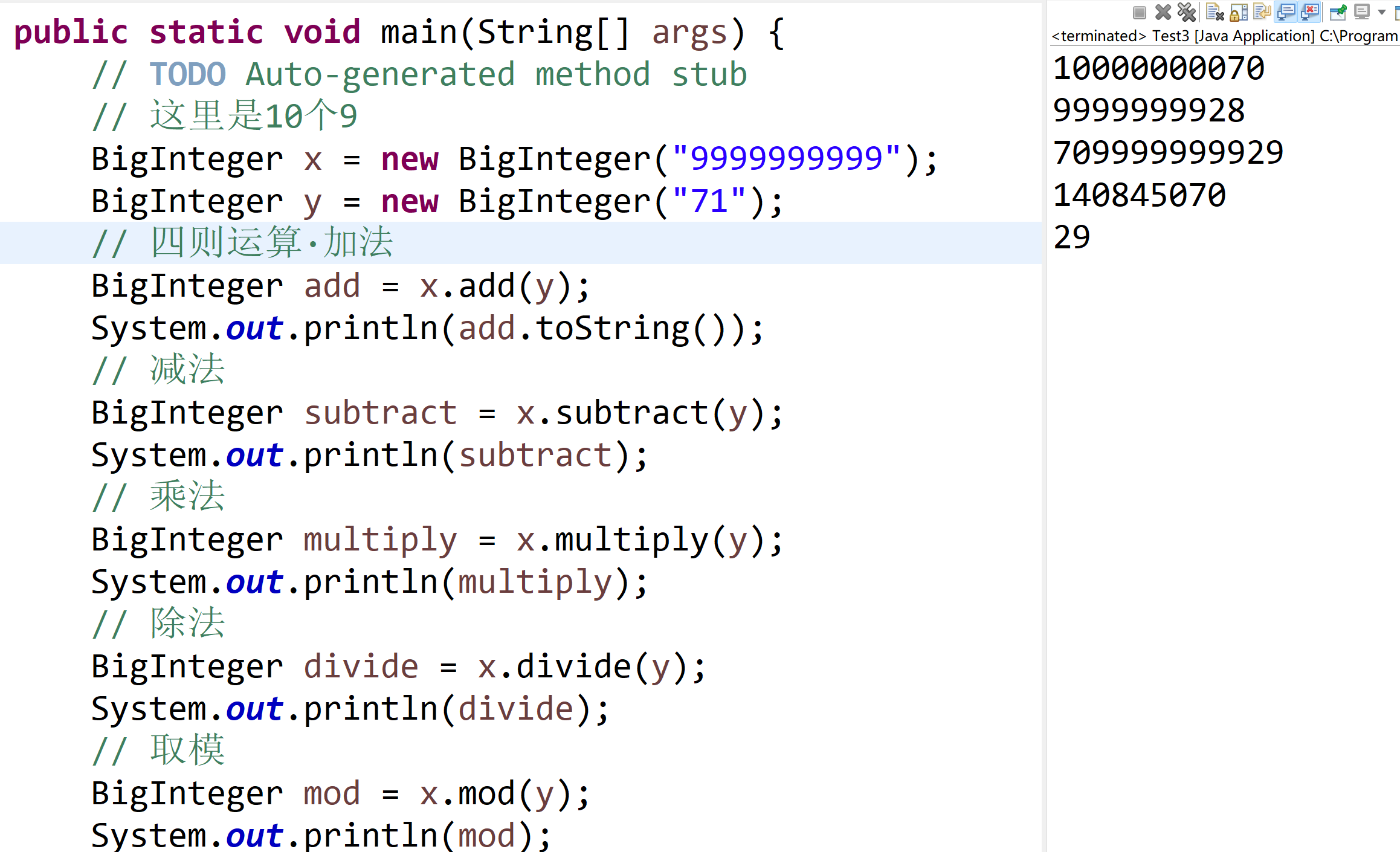1400x852 pixels.
Task: Pin the current console
Action: 1337,12
